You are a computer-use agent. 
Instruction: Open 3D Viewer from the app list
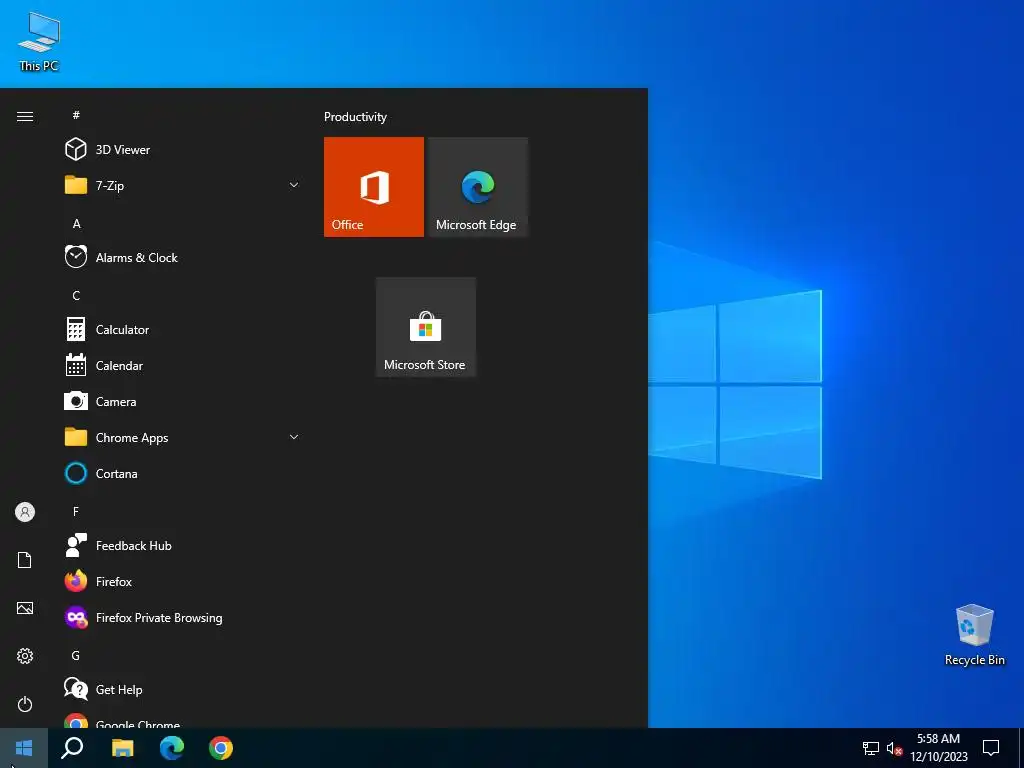(x=181, y=150)
